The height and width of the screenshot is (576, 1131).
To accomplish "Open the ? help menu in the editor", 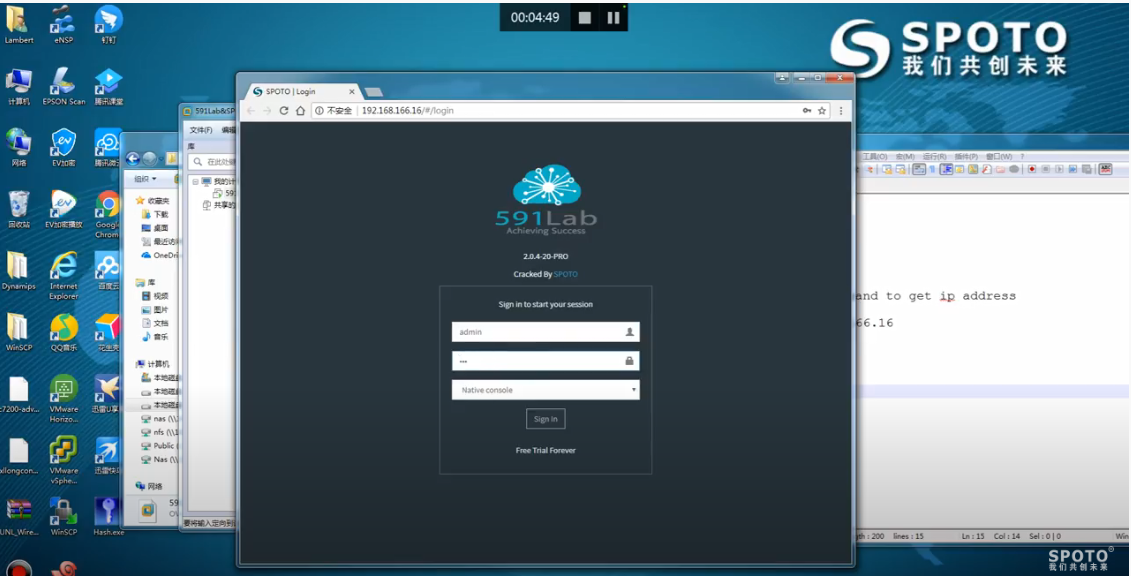I will 1022,156.
